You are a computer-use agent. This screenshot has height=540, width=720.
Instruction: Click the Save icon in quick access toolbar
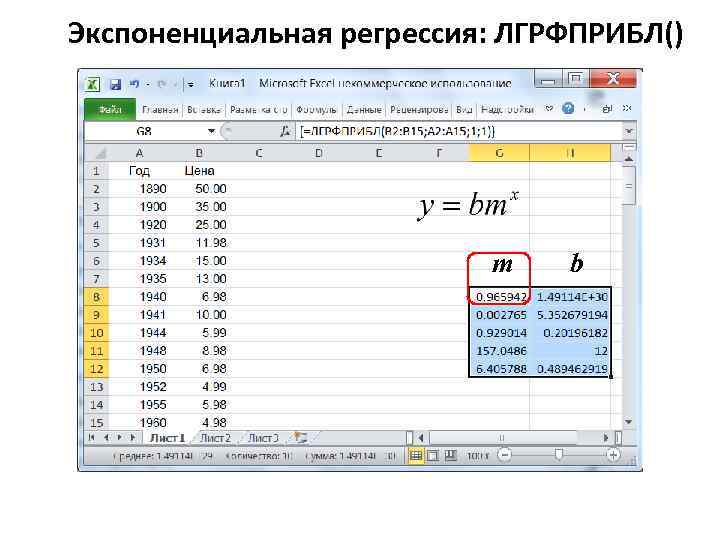(x=115, y=84)
